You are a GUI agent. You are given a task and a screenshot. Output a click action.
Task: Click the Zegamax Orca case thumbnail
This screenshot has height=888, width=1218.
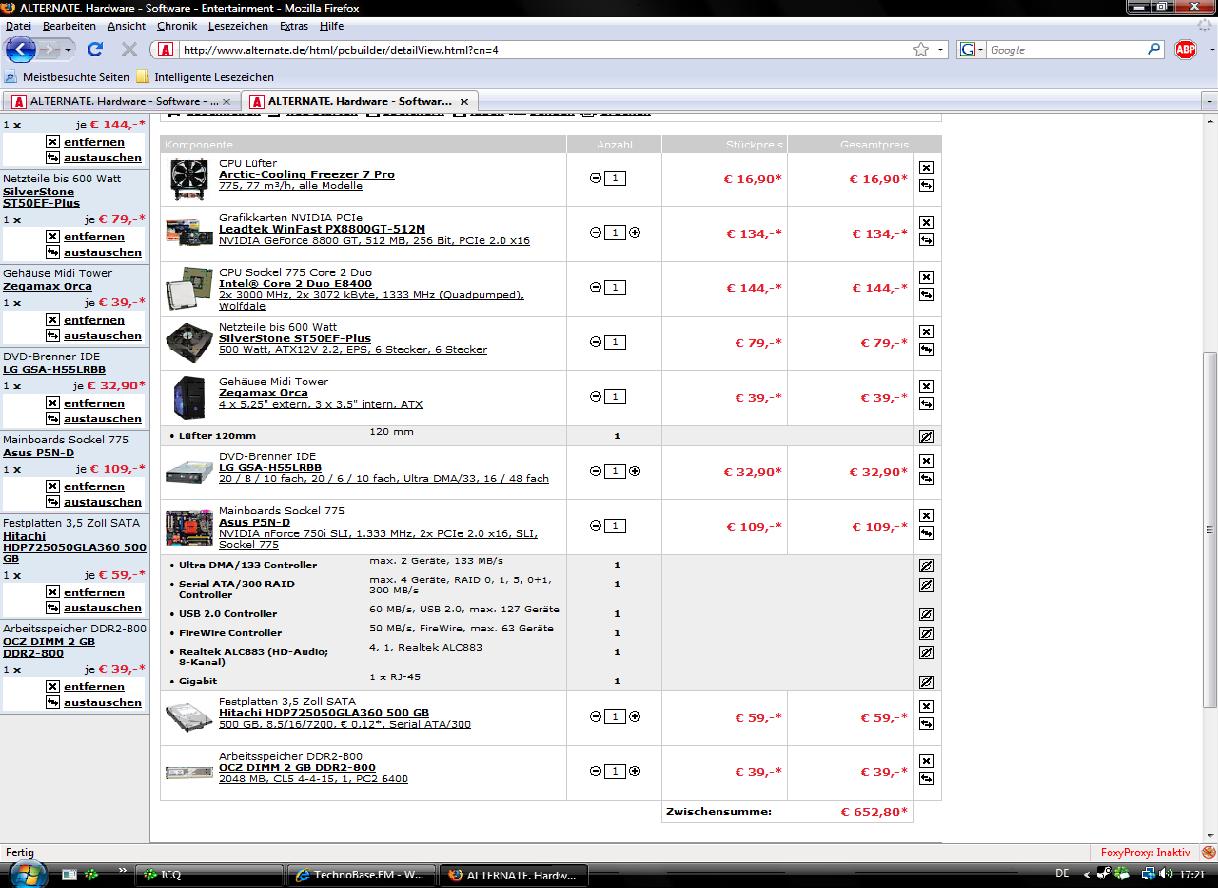point(188,397)
